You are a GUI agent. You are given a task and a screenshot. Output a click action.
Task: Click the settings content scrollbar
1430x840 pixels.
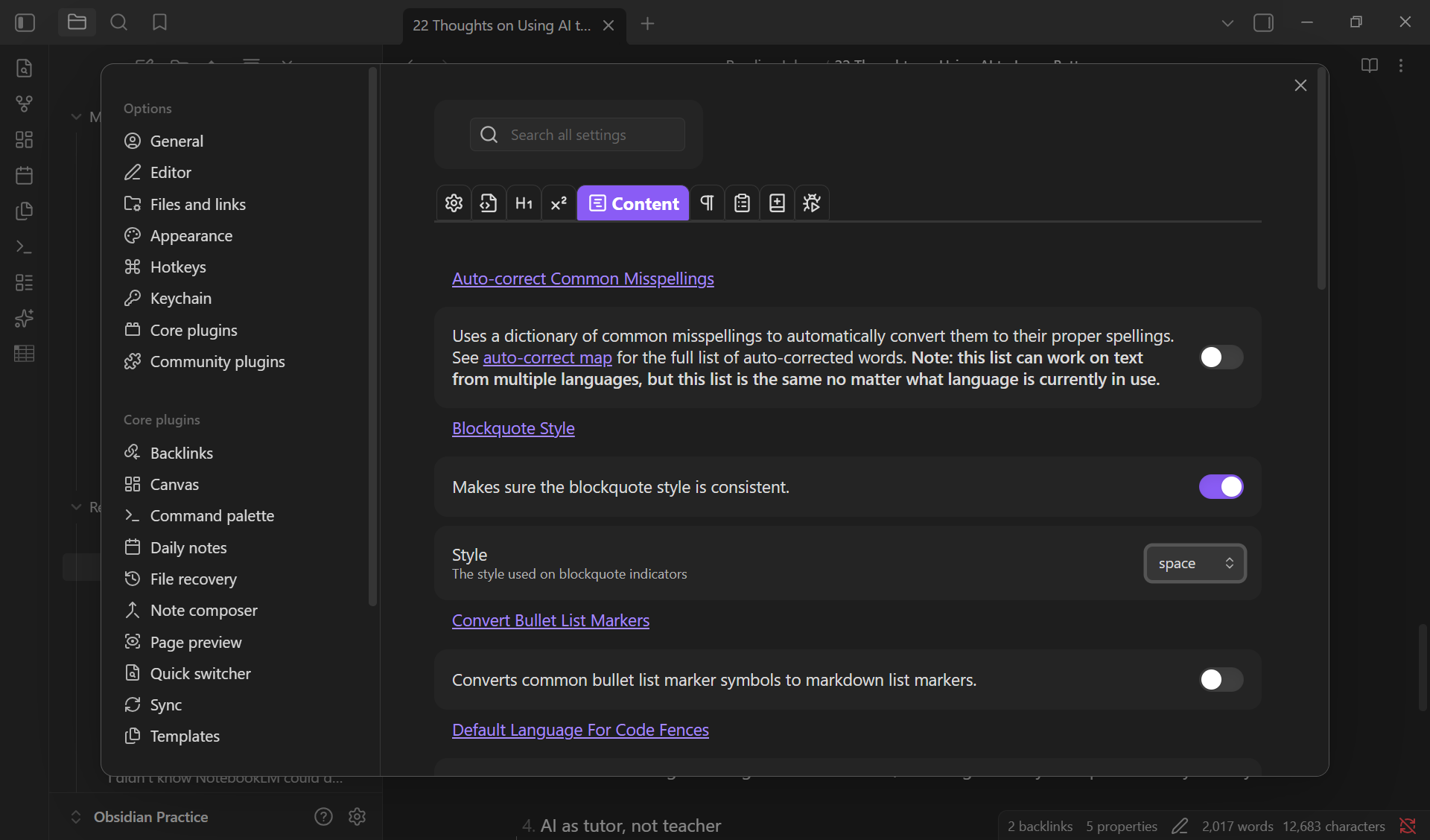1321,179
